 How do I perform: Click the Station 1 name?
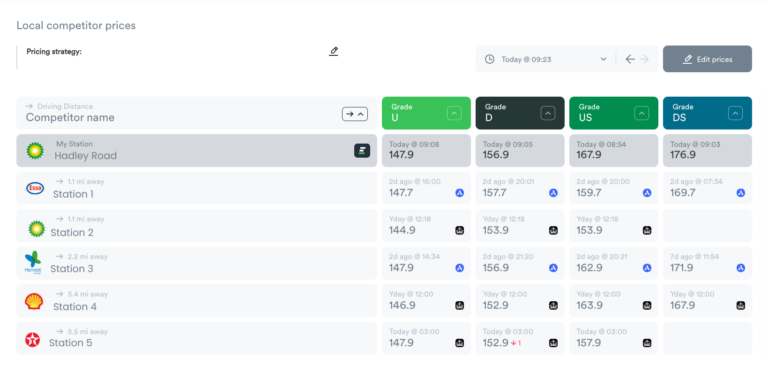tap(73, 194)
